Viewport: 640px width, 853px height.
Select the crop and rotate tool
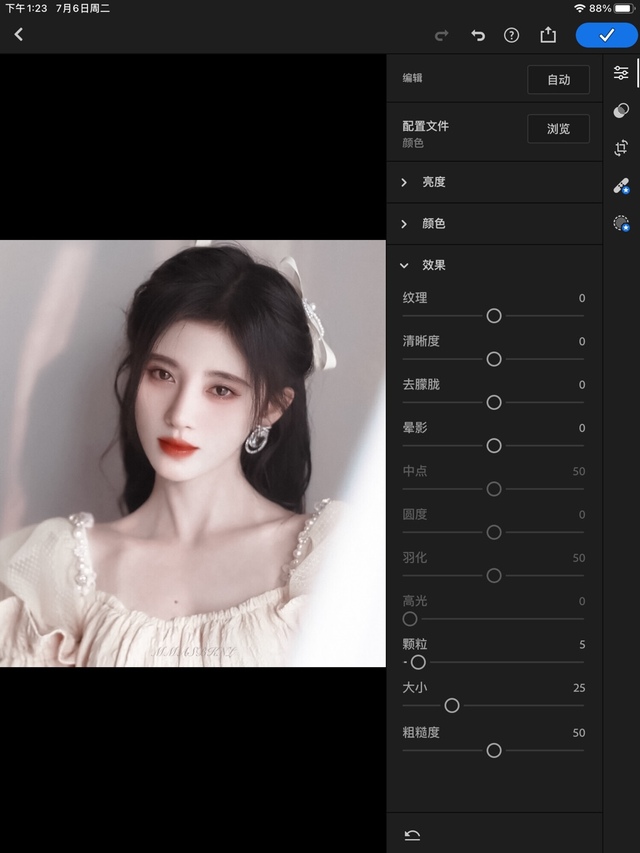tap(621, 148)
